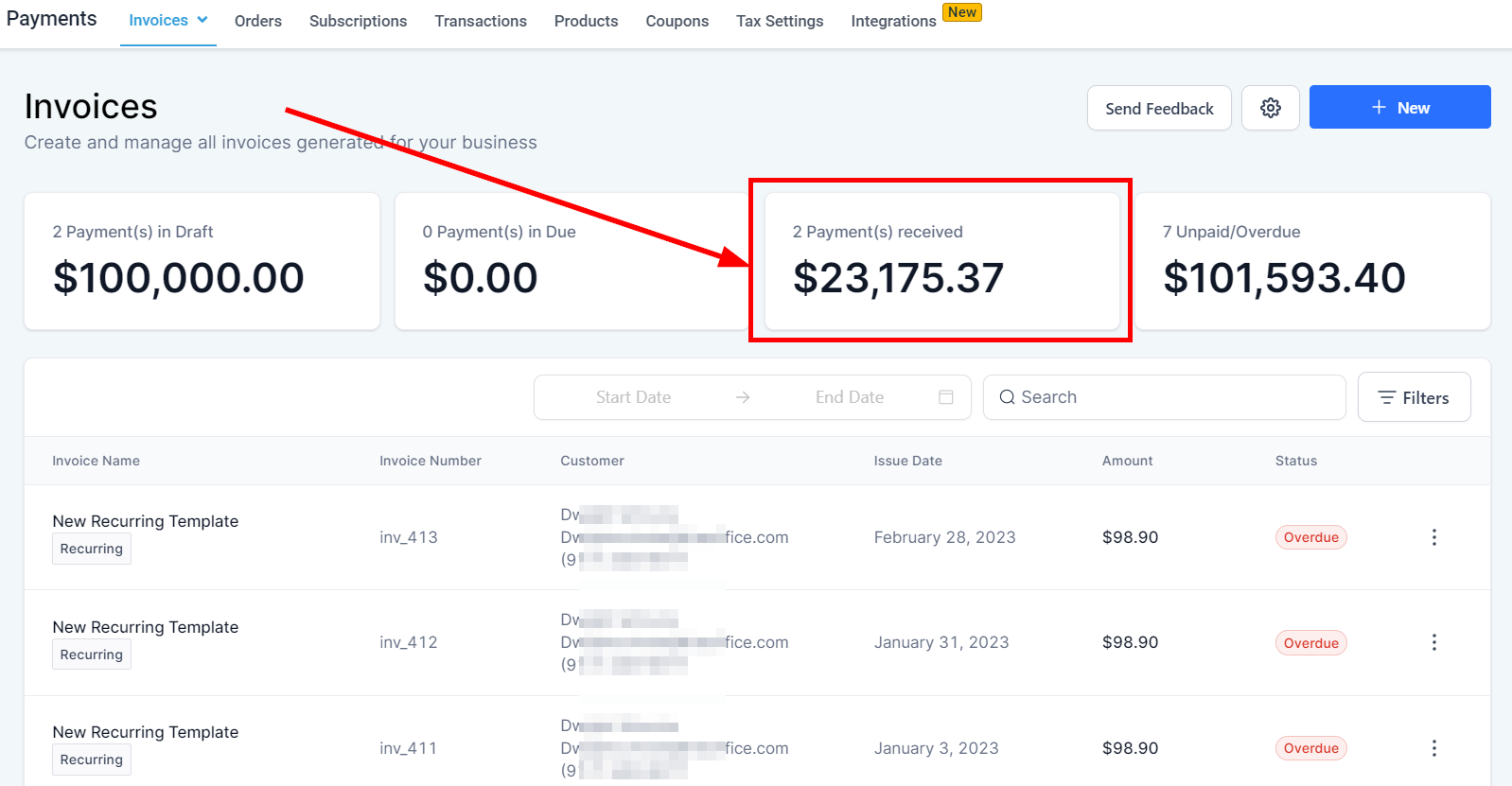
Task: Click Overdue status badge for inv_413
Action: tap(1310, 537)
